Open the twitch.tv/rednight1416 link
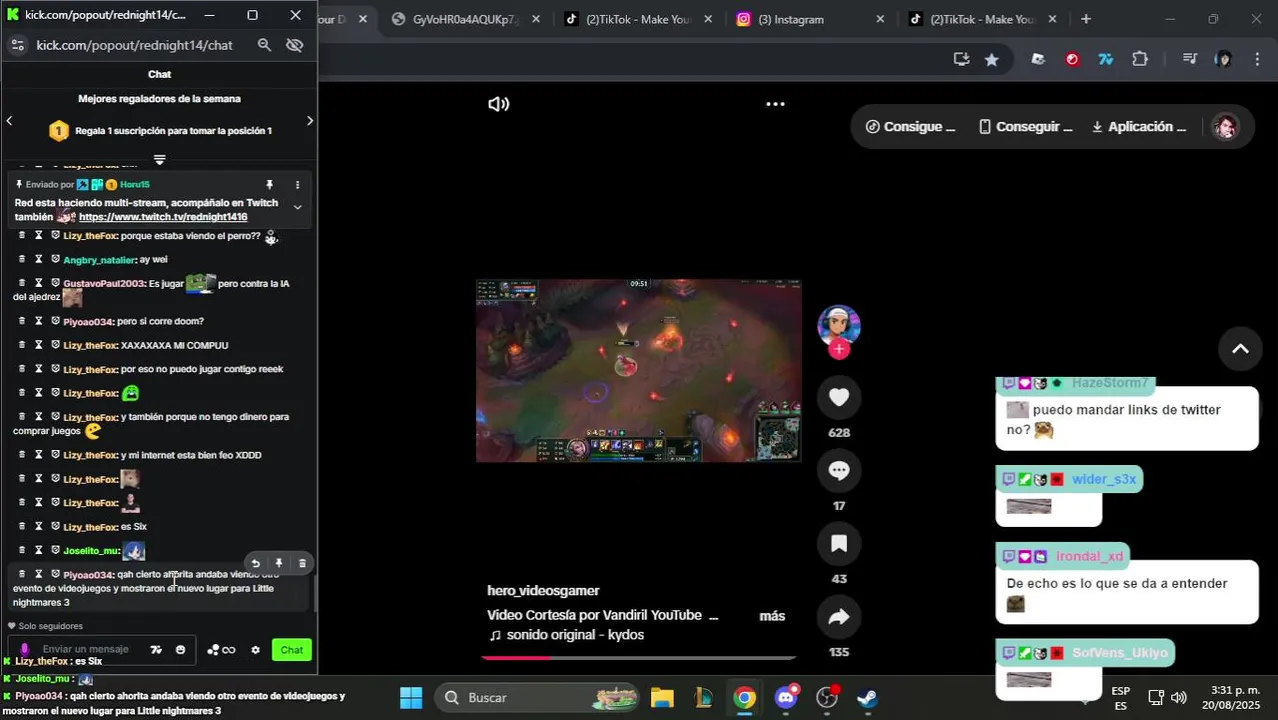The image size is (1278, 720). [x=163, y=217]
